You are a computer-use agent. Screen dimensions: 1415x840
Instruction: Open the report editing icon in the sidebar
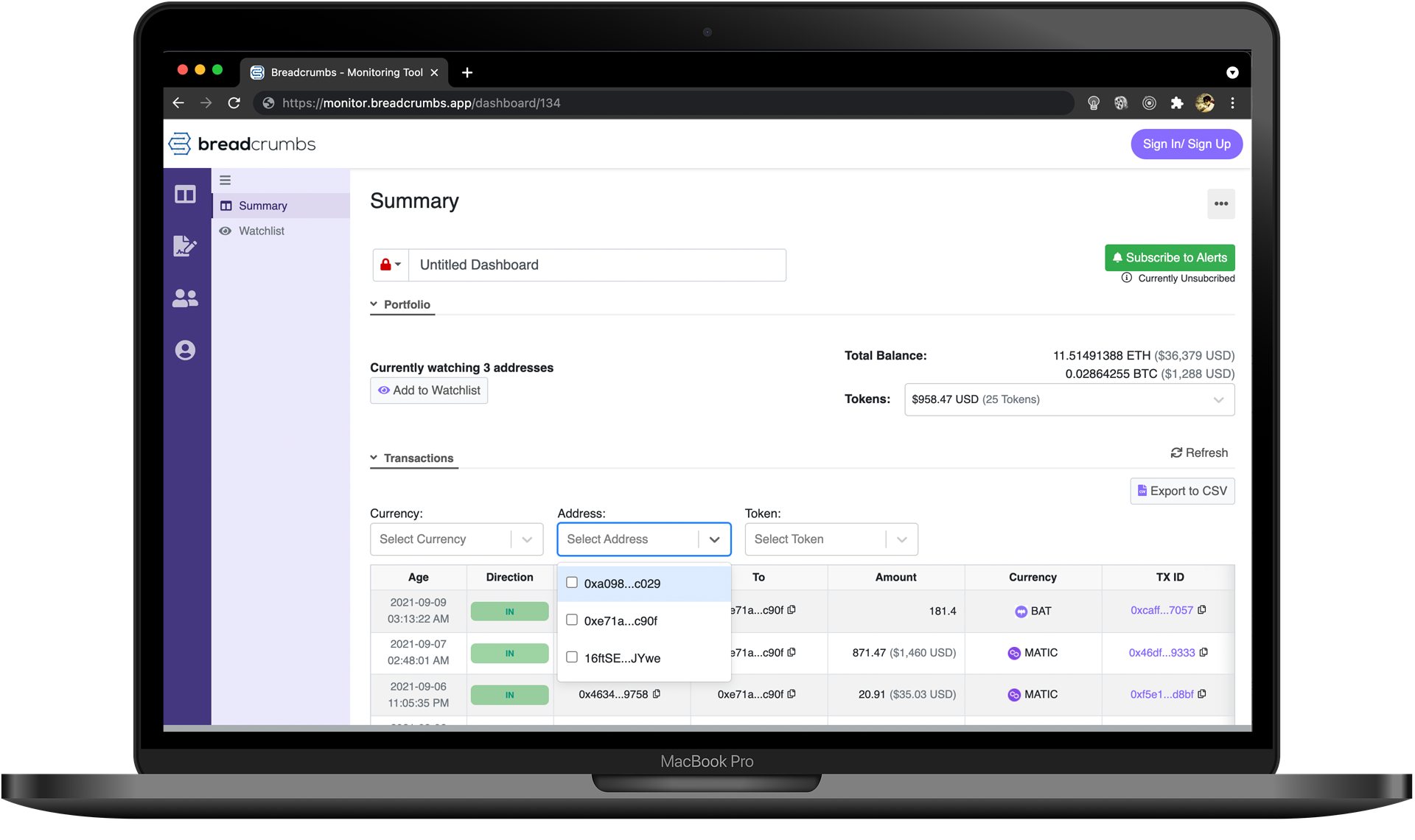[185, 246]
